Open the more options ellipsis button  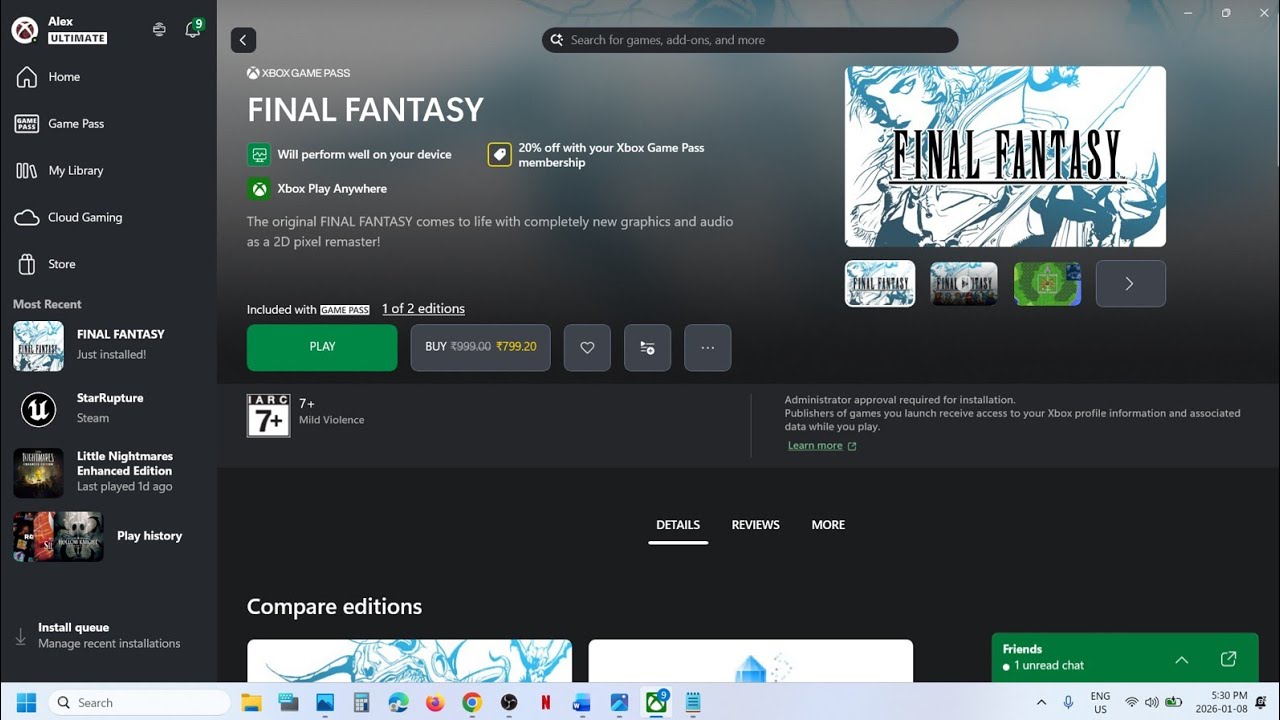point(707,348)
